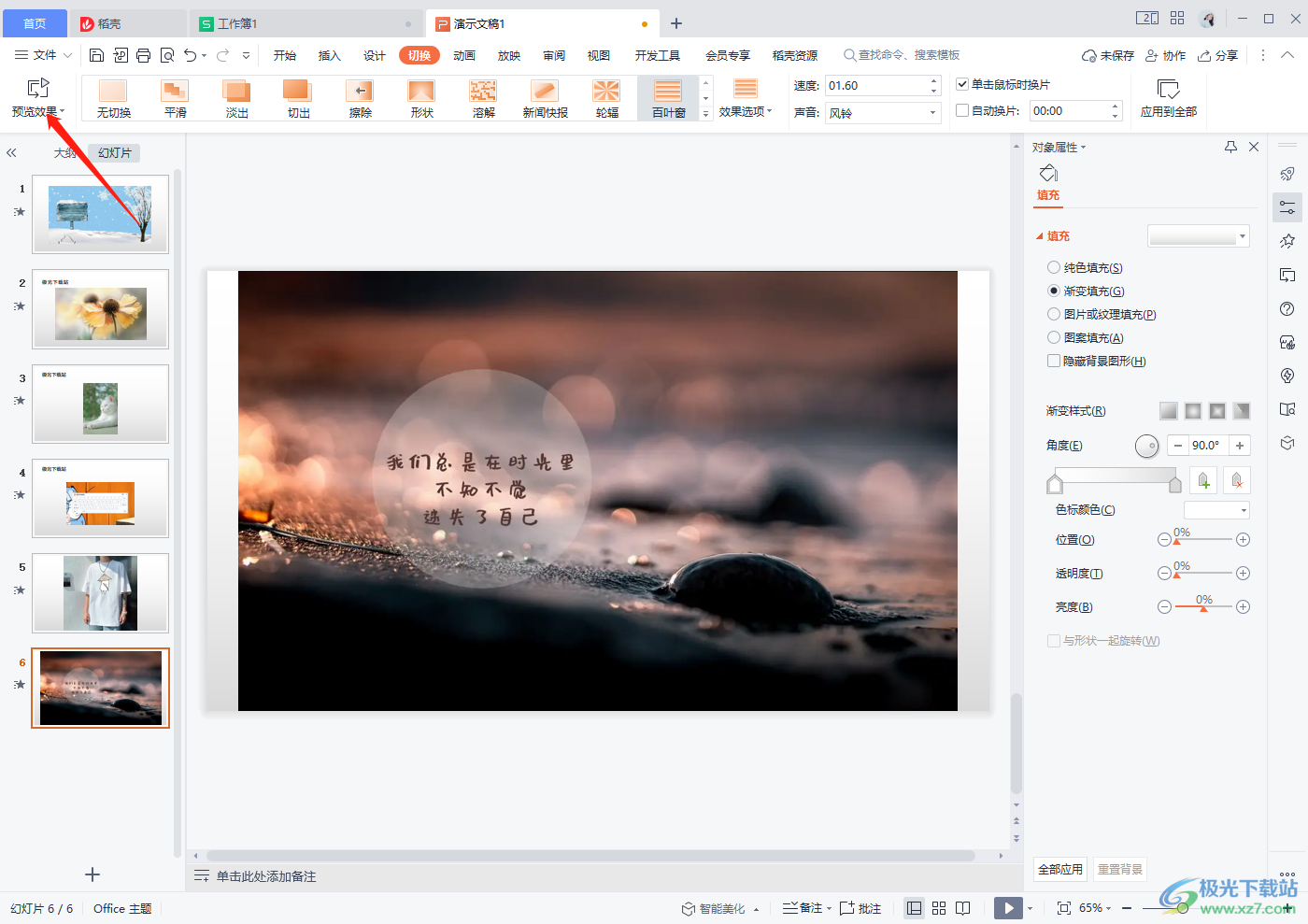Select 图片或纹理填充 radio option
1308x924 pixels.
click(1054, 314)
